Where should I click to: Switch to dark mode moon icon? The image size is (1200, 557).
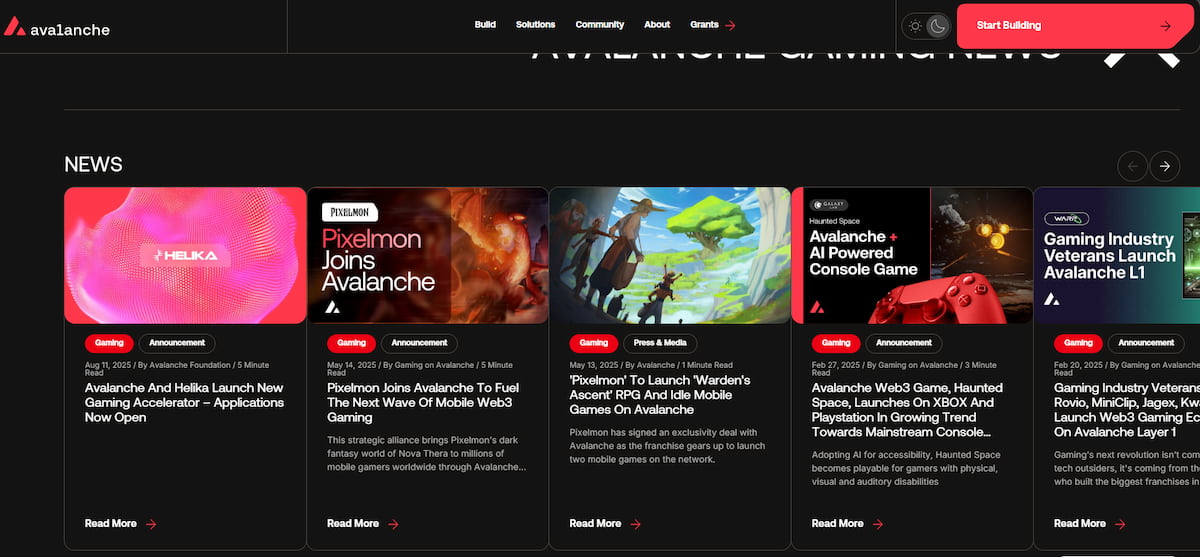[x=937, y=26]
